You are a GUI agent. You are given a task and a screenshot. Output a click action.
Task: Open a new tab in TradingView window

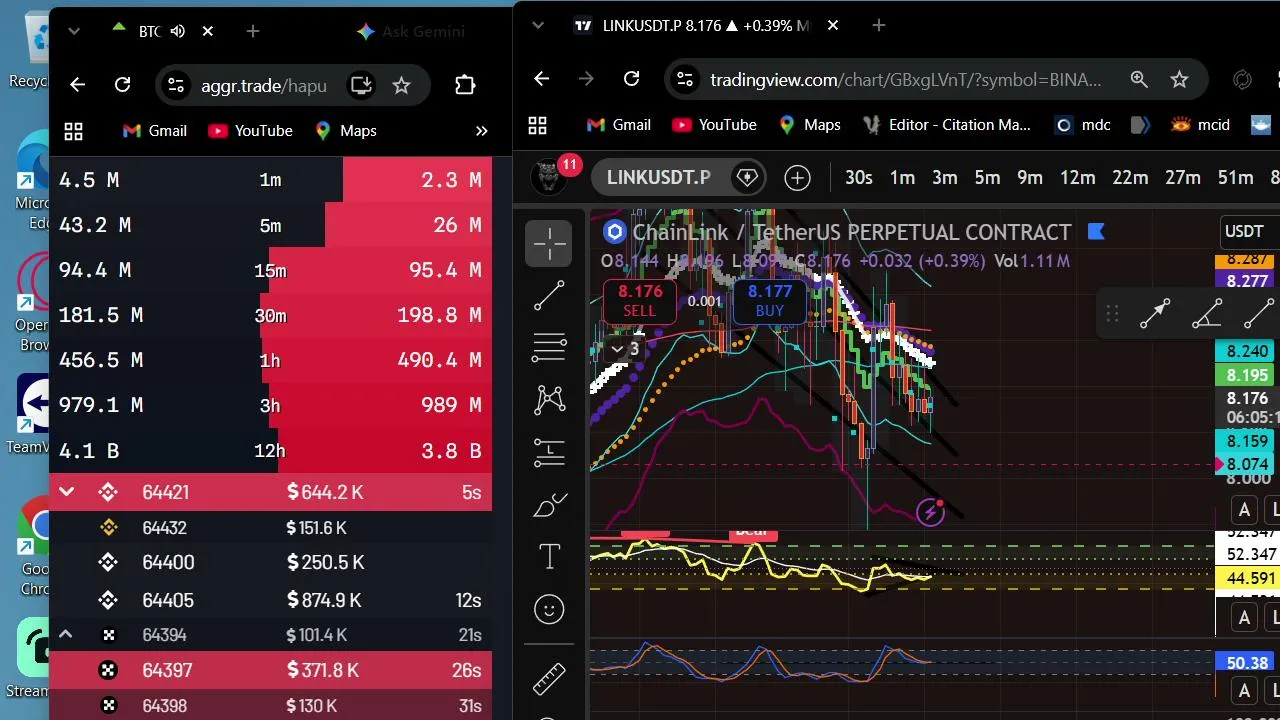tap(878, 25)
